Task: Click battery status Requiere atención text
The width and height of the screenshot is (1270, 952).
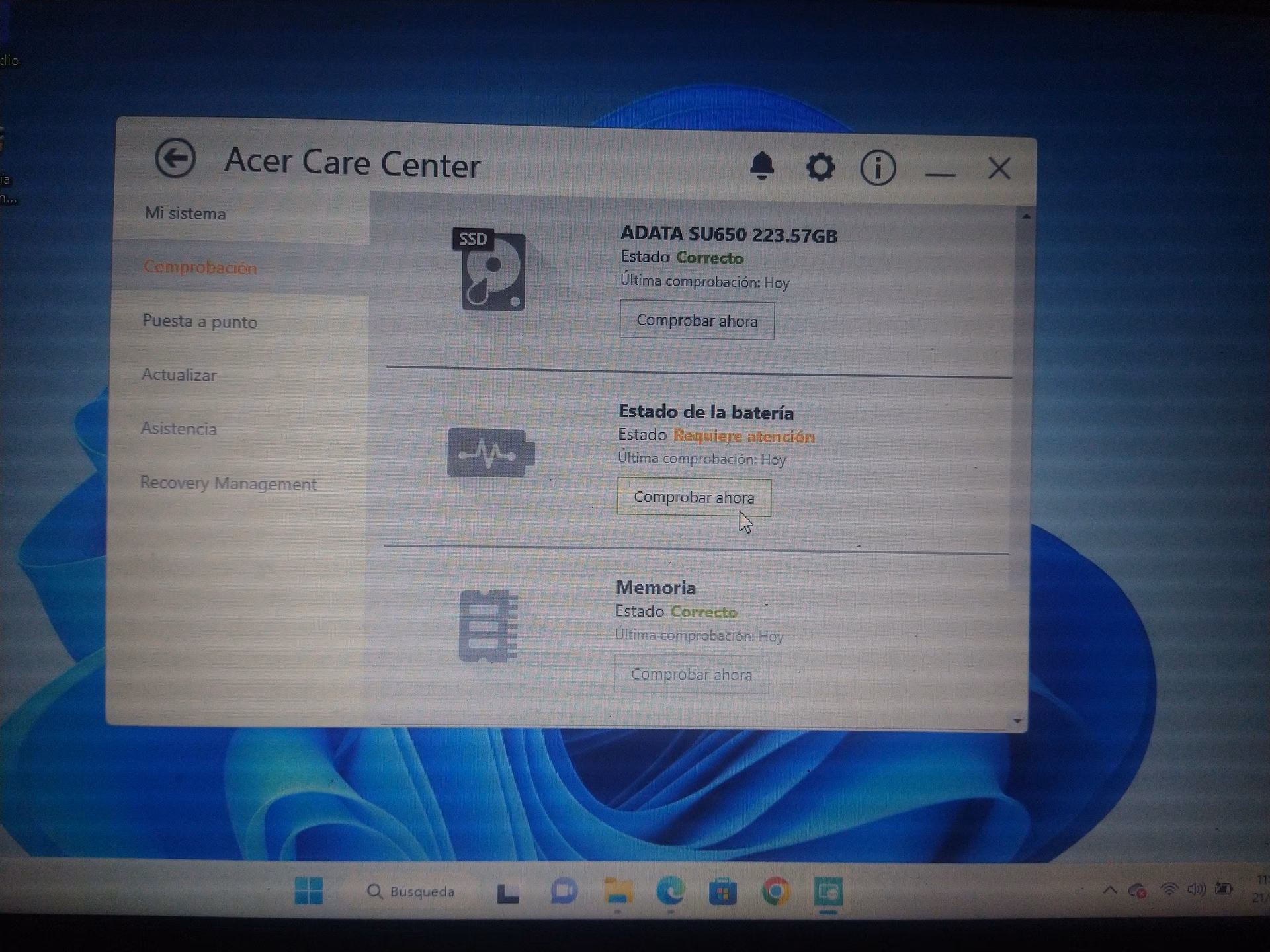Action: tap(744, 436)
